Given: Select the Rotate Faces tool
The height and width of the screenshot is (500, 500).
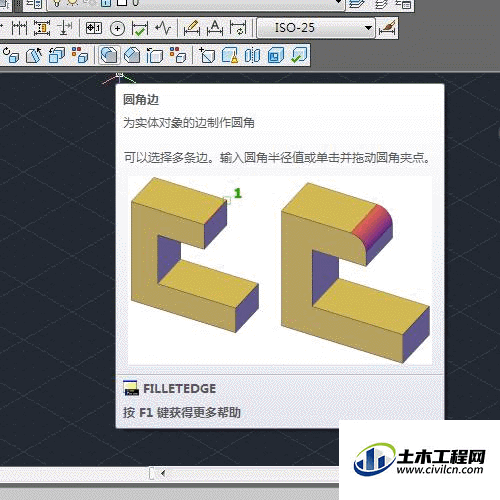Looking at the screenshot, I should (x=11, y=55).
